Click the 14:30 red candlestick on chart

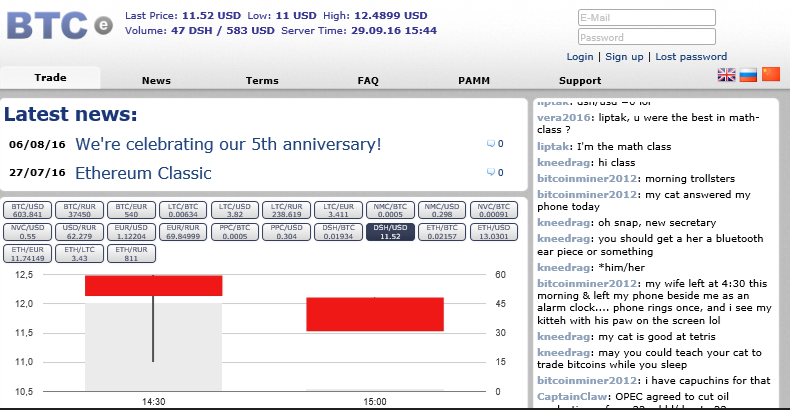154,286
